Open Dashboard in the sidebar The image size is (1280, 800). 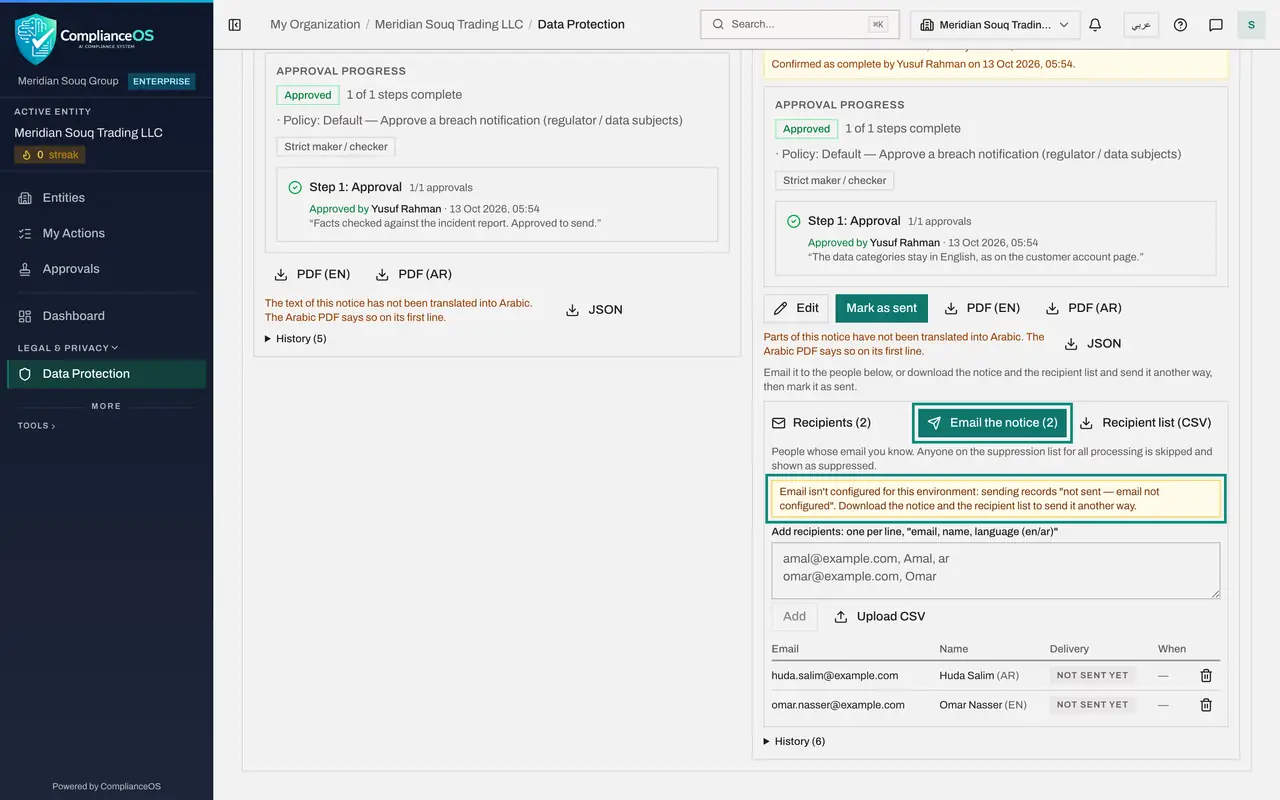click(x=106, y=316)
